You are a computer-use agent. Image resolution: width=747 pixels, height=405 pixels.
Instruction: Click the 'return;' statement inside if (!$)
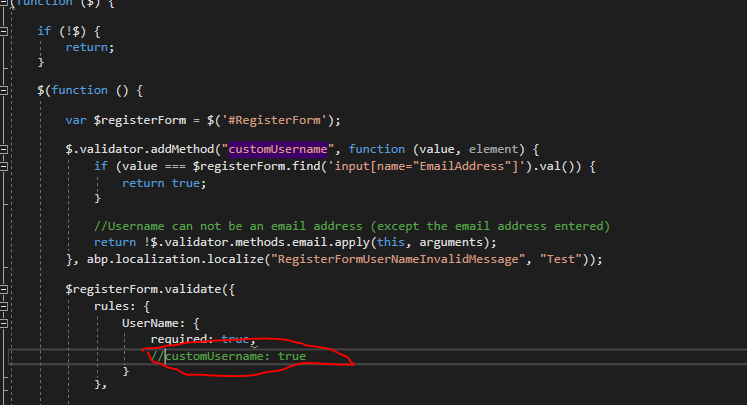[90, 47]
